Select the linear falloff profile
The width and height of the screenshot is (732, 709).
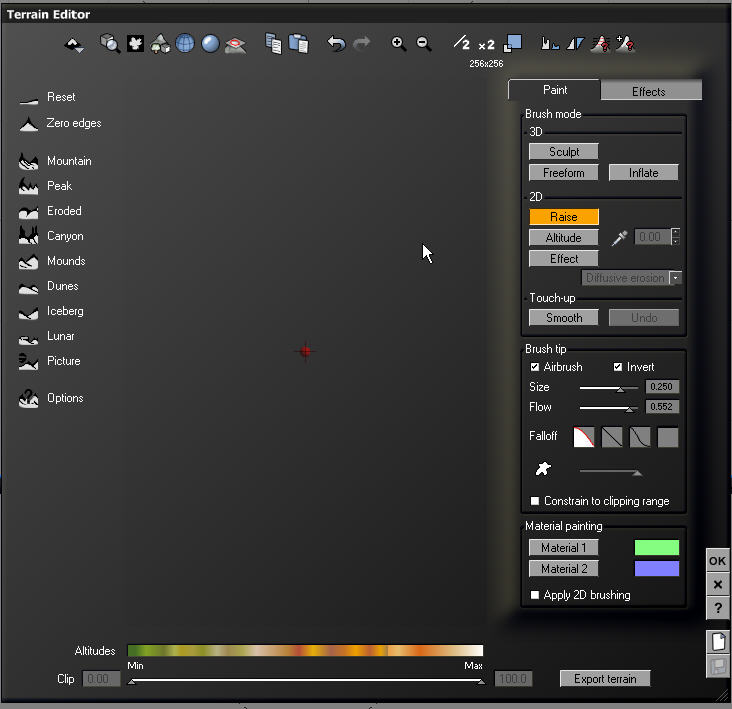[x=612, y=437]
